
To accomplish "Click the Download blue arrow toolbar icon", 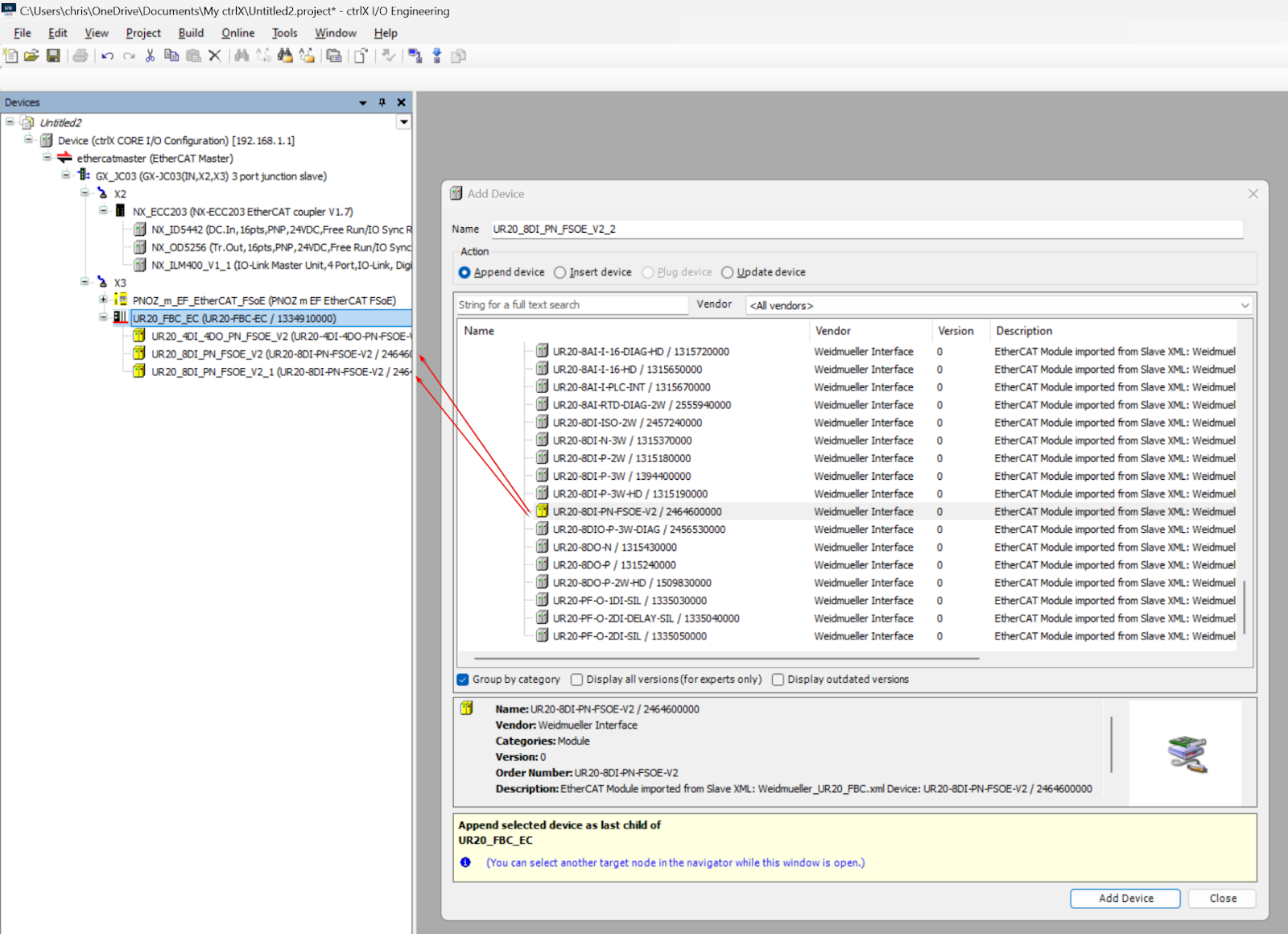I will (437, 56).
